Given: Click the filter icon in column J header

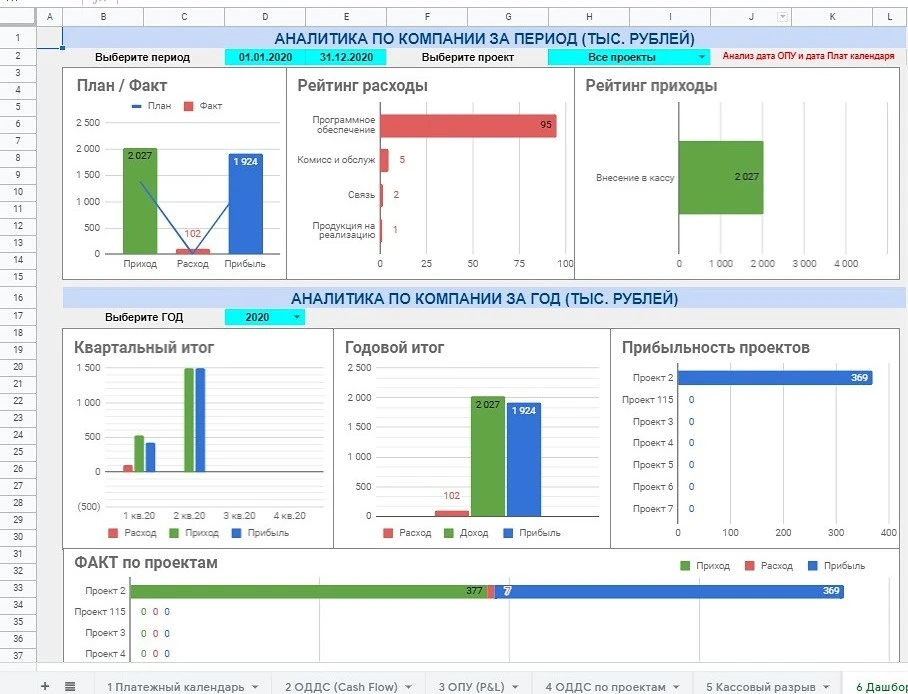Looking at the screenshot, I should pyautogui.click(x=782, y=16).
